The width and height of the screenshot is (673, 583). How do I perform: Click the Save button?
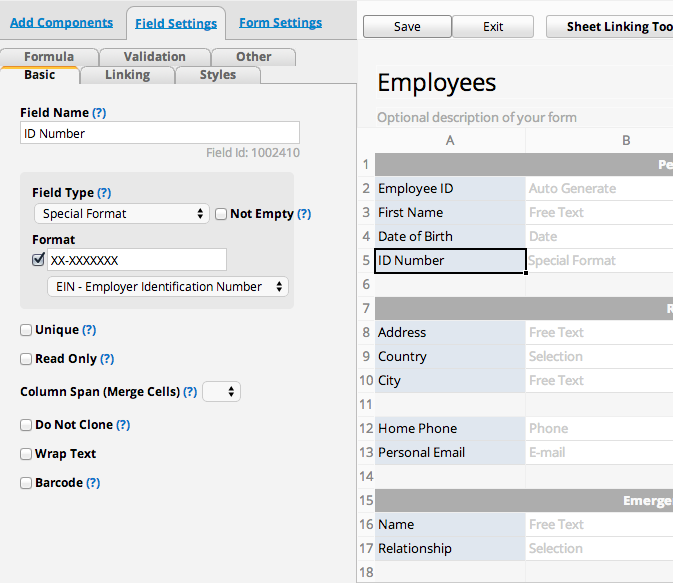coord(407,27)
